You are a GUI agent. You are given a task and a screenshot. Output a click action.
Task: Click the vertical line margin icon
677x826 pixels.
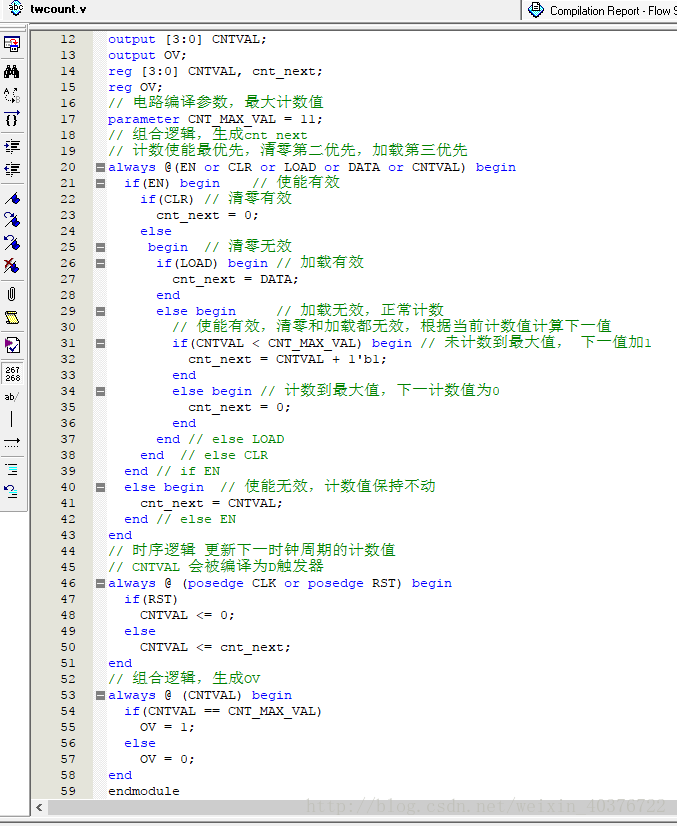point(12,419)
